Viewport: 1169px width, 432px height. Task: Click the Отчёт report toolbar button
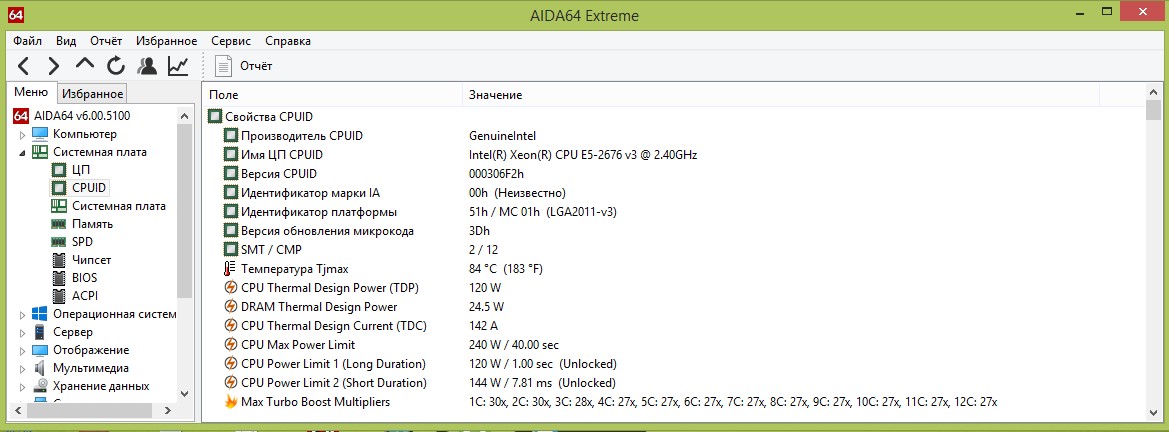click(x=245, y=66)
